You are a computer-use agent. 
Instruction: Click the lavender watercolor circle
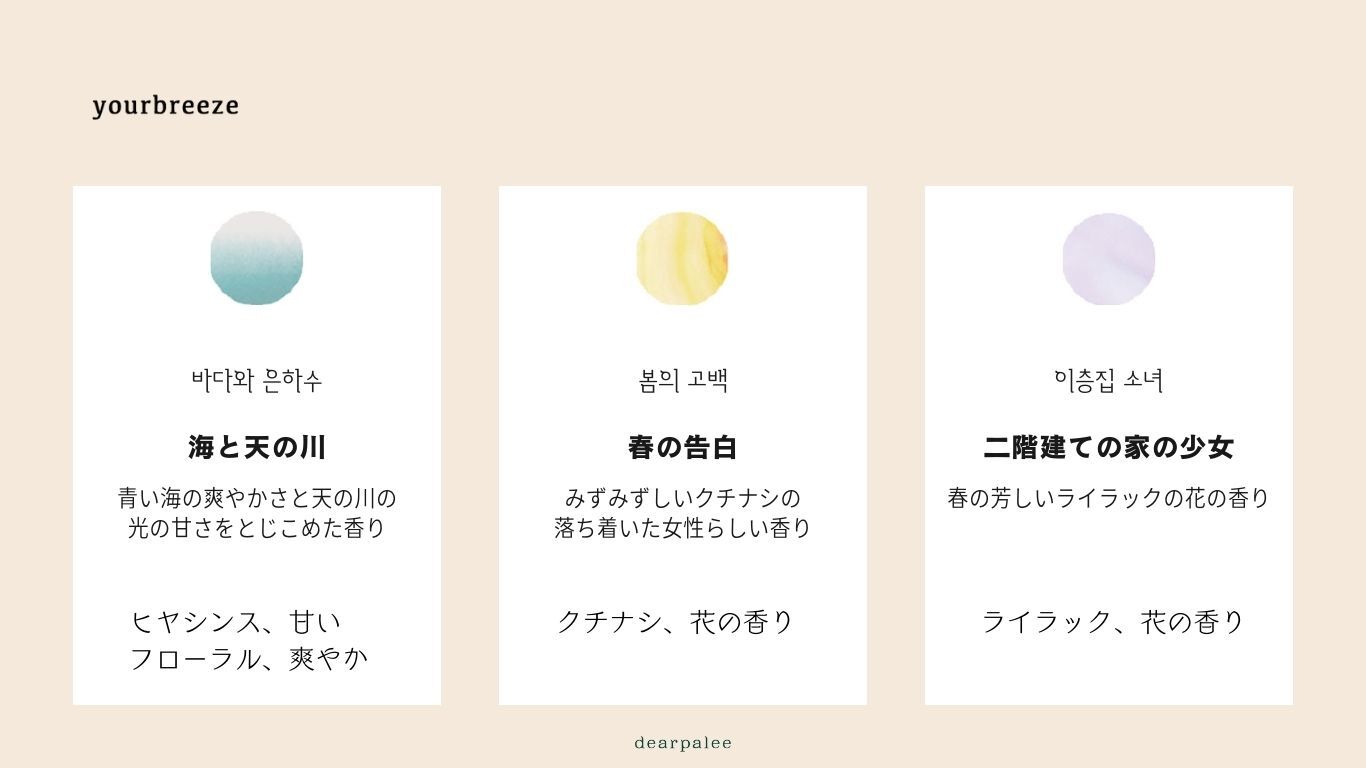(1109, 258)
